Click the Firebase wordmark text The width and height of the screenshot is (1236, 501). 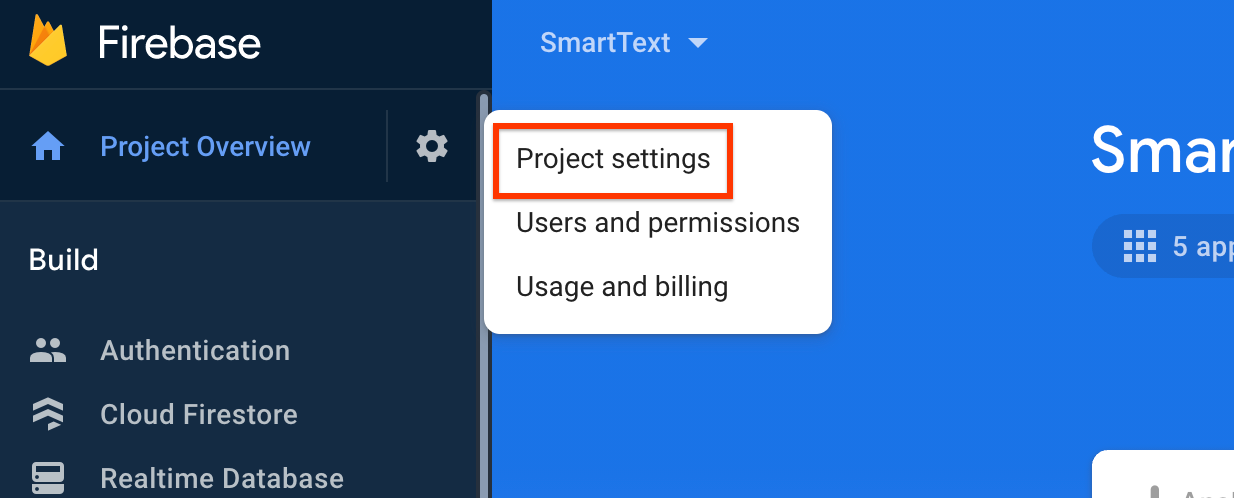(180, 43)
